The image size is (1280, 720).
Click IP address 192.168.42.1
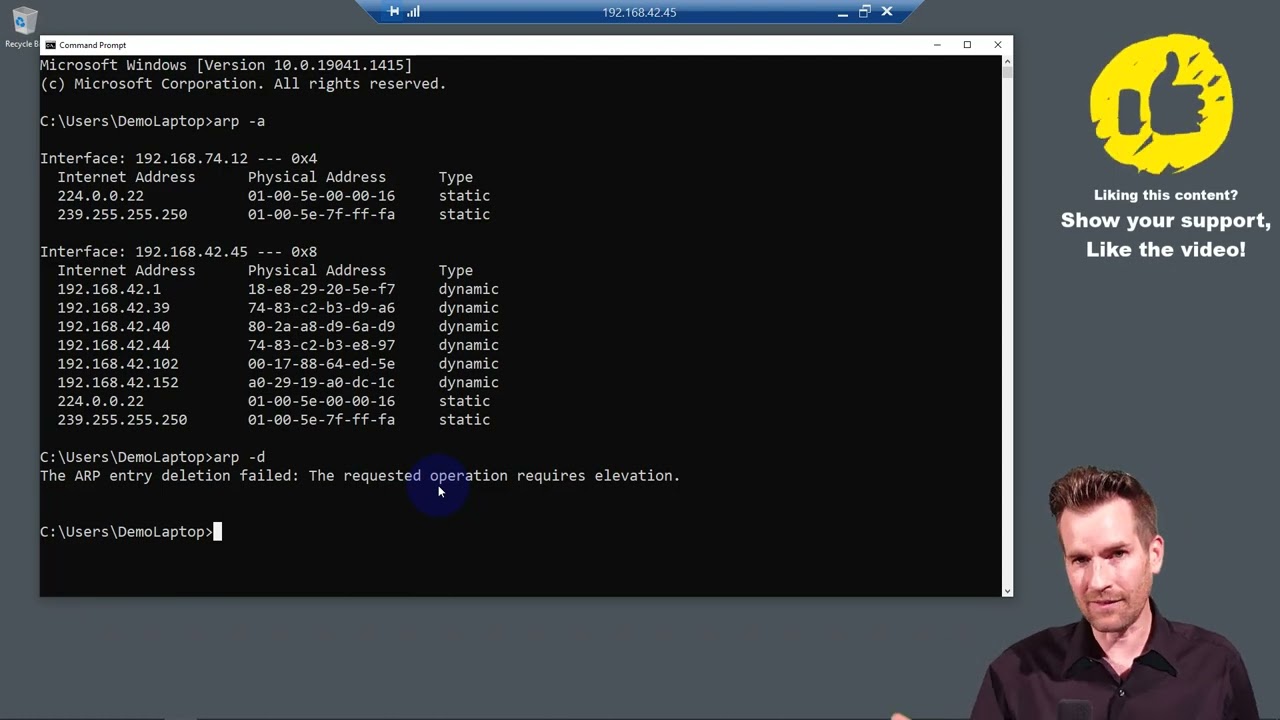(109, 289)
